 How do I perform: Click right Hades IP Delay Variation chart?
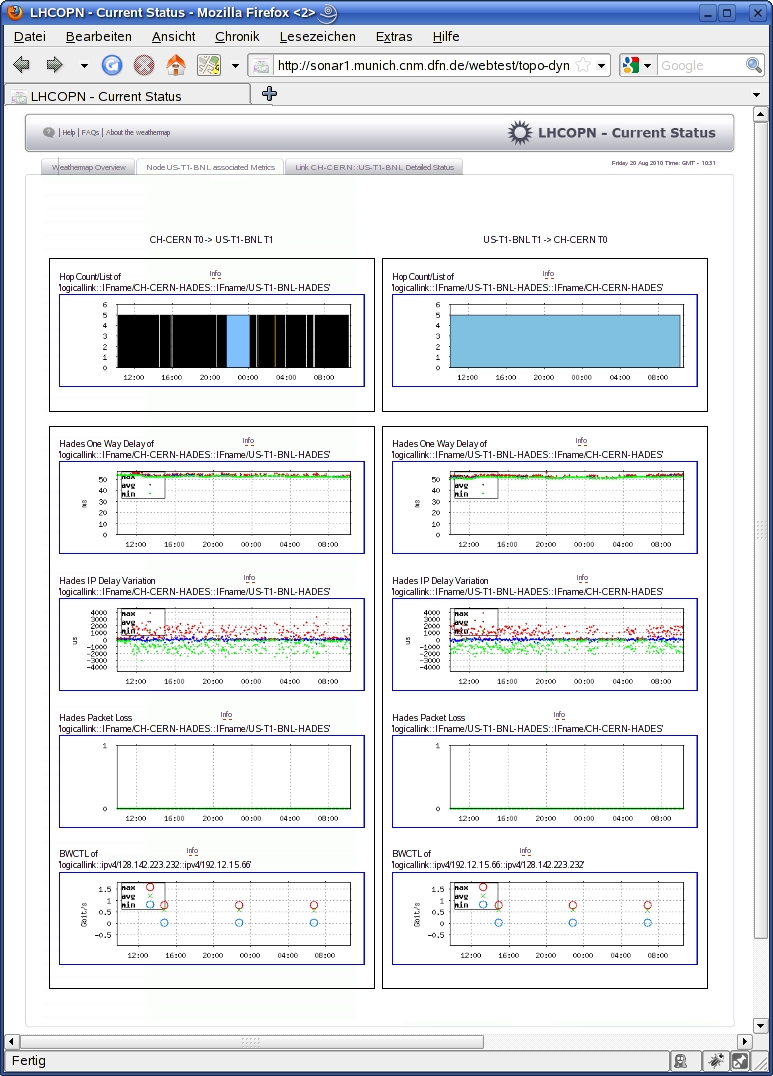point(544,644)
